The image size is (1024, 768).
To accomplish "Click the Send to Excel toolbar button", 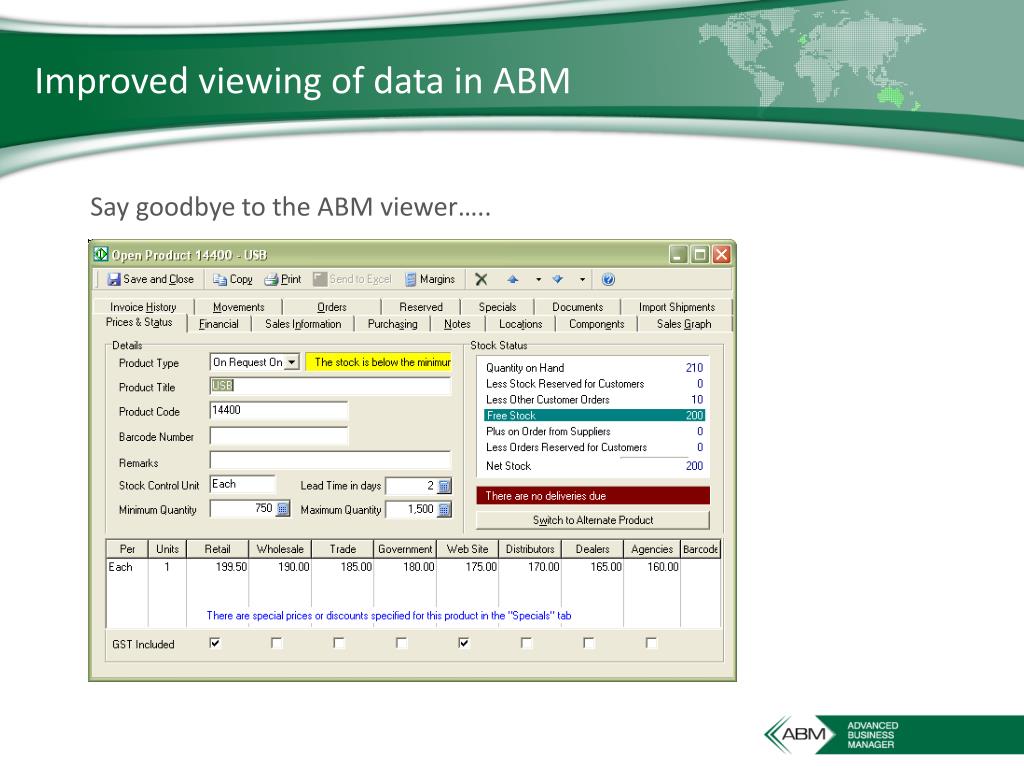I will 352,280.
